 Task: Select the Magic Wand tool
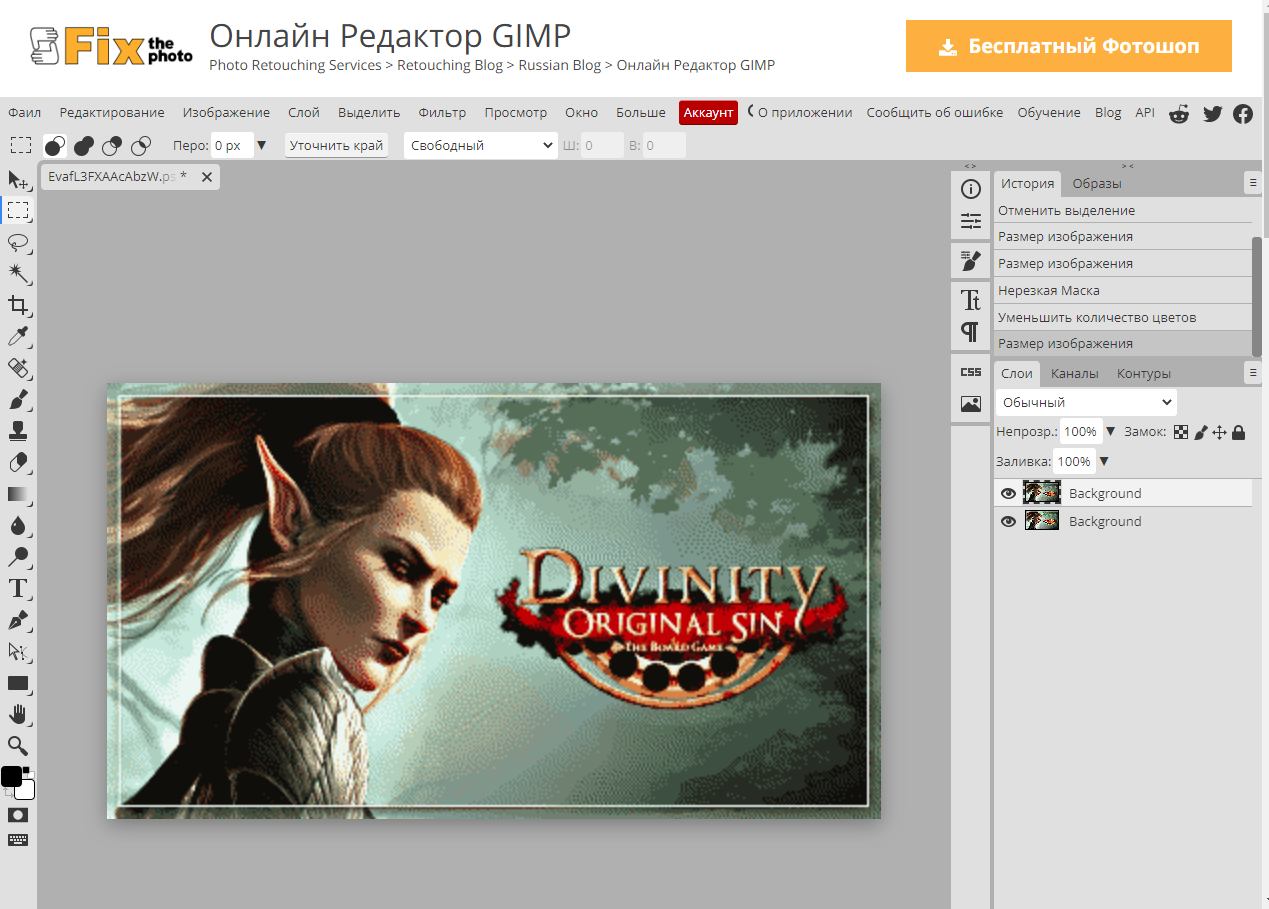[x=18, y=273]
